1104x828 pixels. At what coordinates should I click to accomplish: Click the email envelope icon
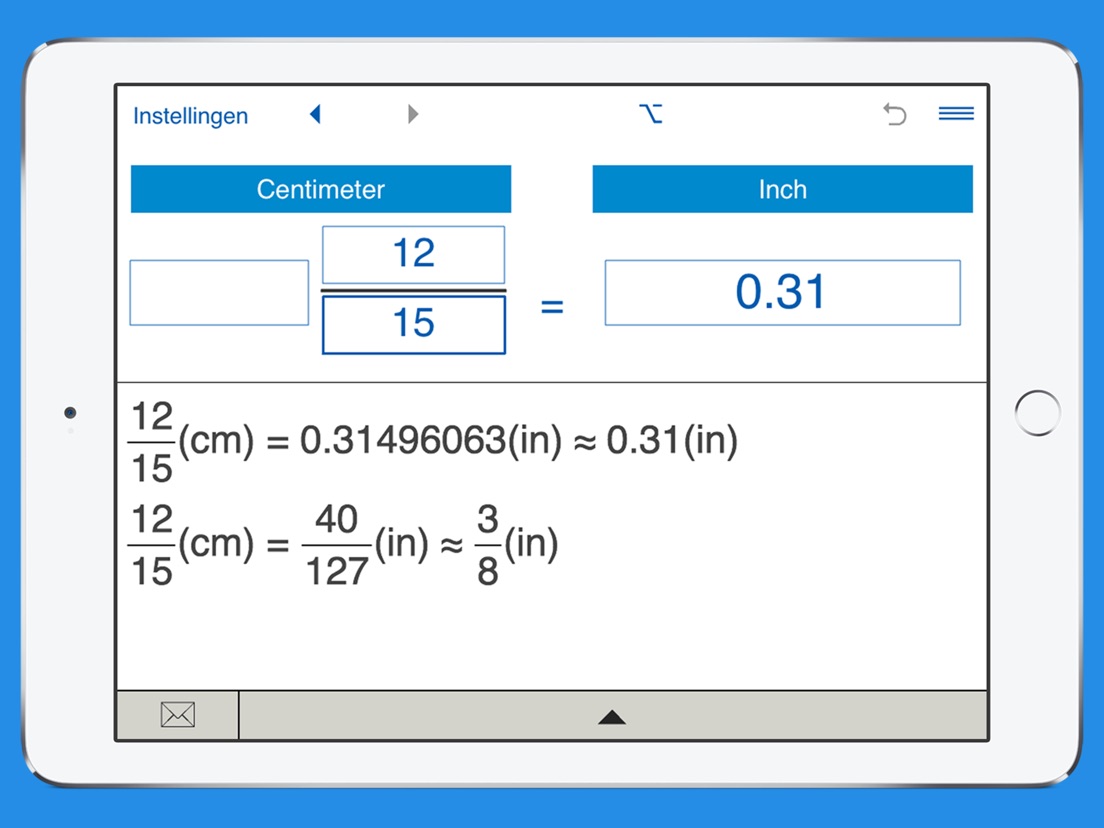177,714
